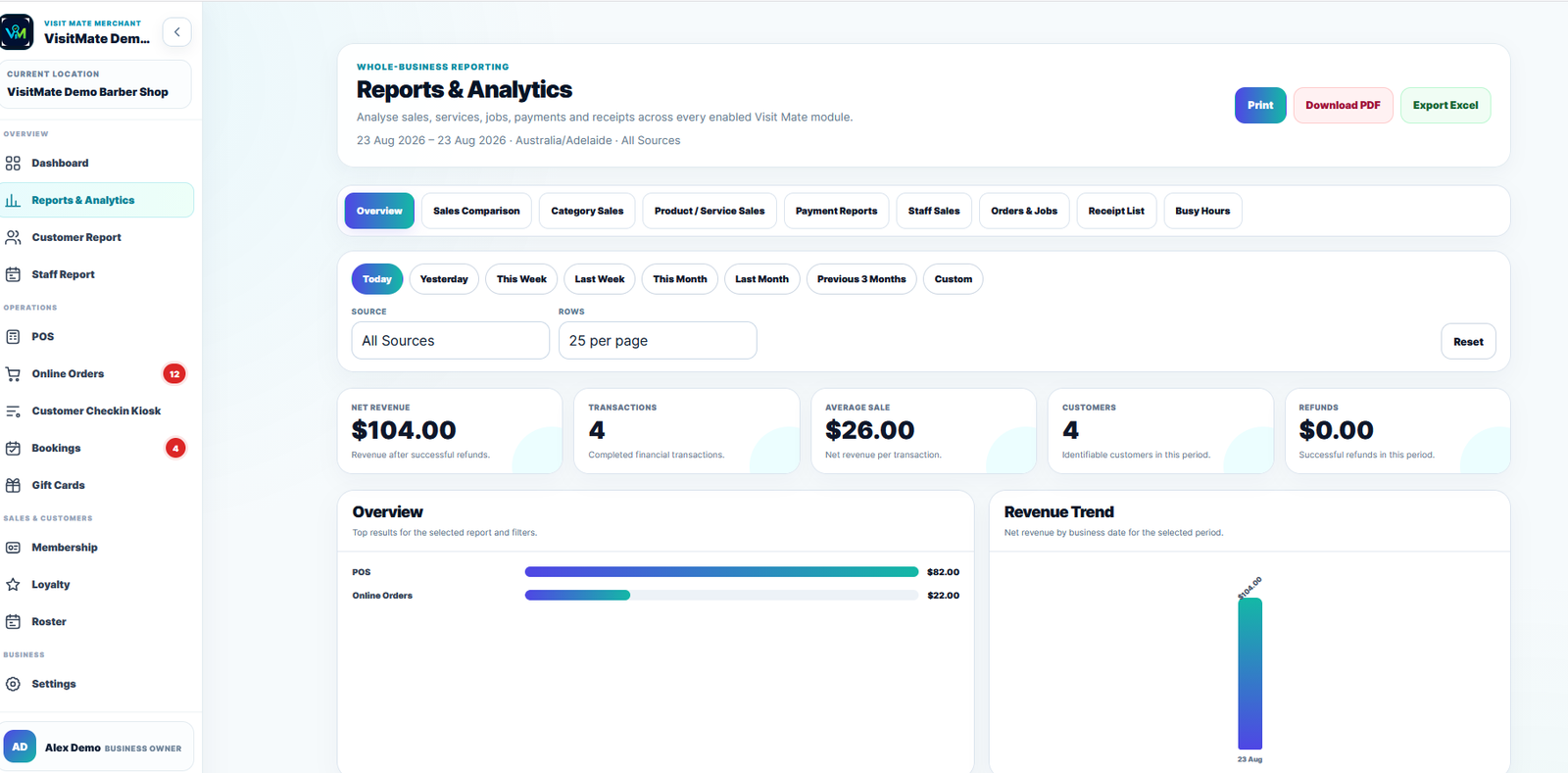Image resolution: width=1568 pixels, height=773 pixels.
Task: Click the POS revenue progress bar
Action: click(721, 572)
